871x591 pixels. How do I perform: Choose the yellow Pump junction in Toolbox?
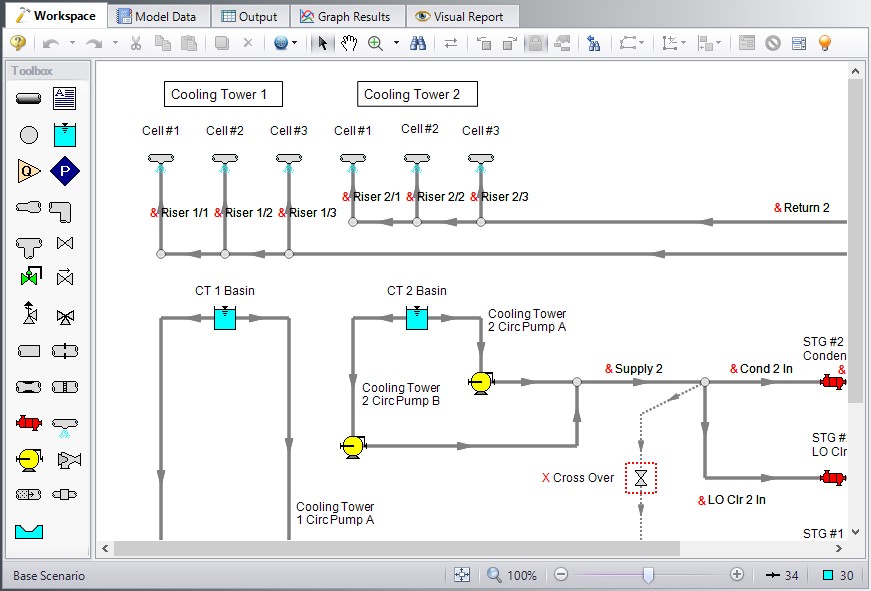(29, 460)
